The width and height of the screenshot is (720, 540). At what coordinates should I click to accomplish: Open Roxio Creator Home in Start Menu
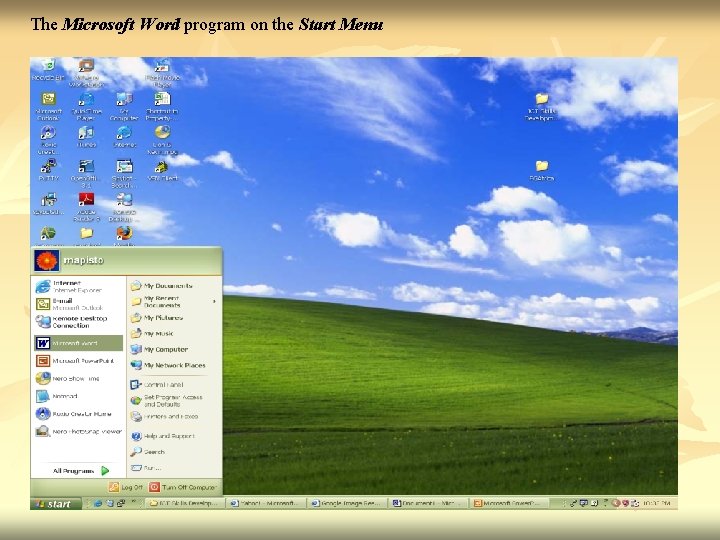(x=79, y=414)
